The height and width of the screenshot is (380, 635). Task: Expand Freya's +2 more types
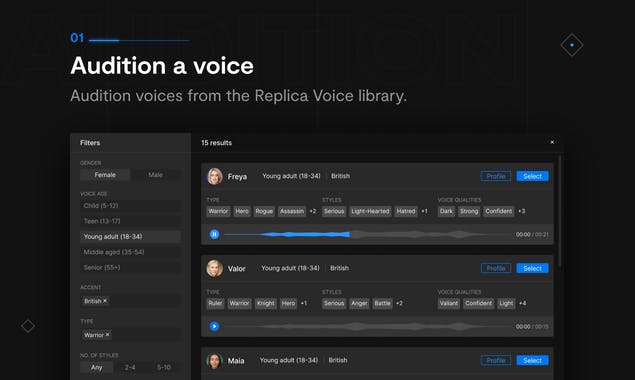pos(313,211)
